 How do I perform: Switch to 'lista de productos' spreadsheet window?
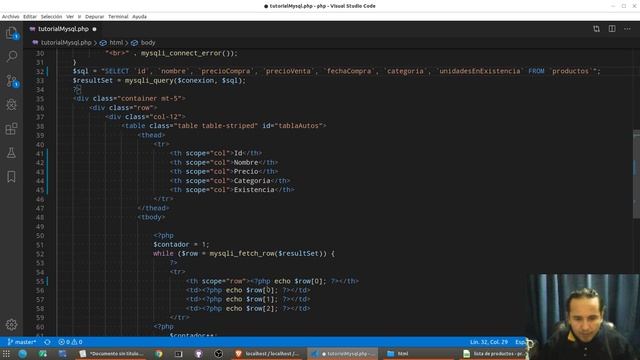coord(494,354)
